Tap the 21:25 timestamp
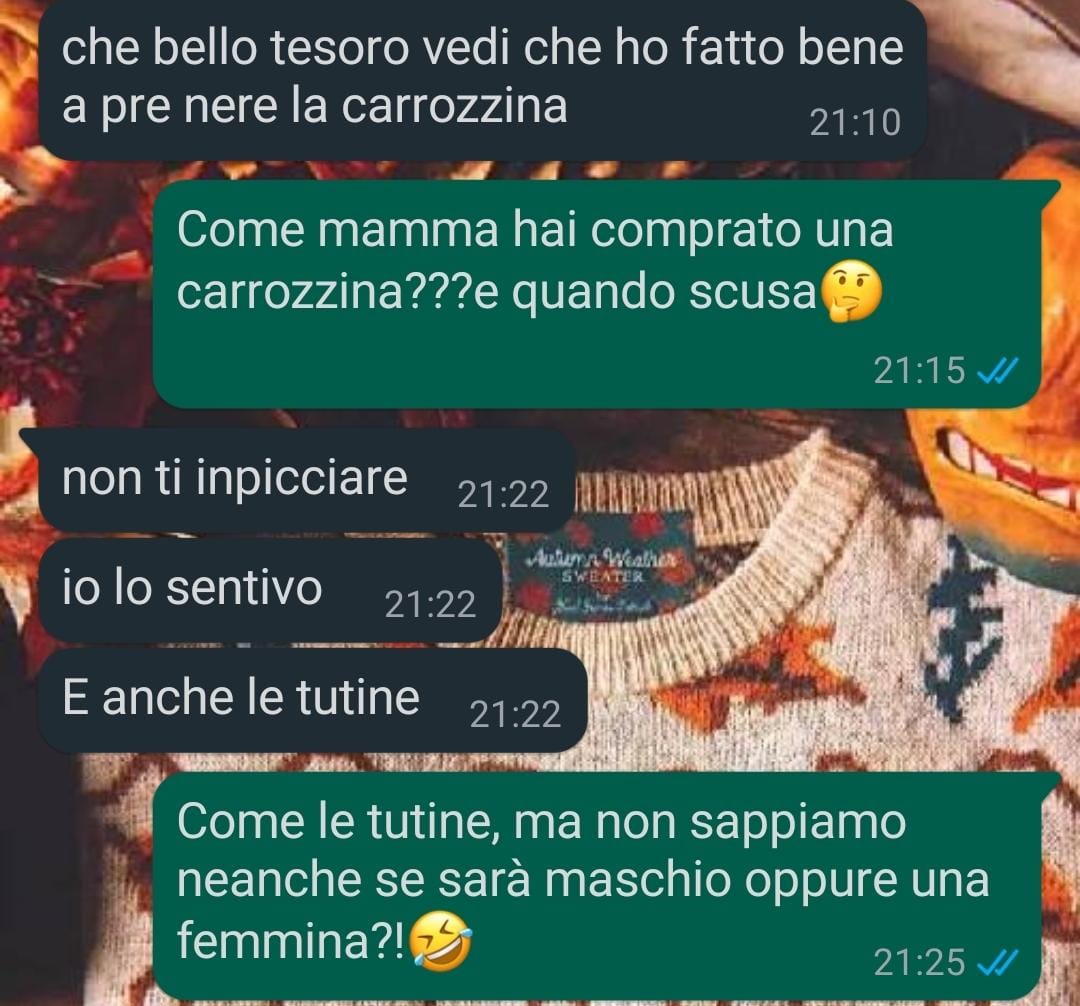 [x=919, y=963]
